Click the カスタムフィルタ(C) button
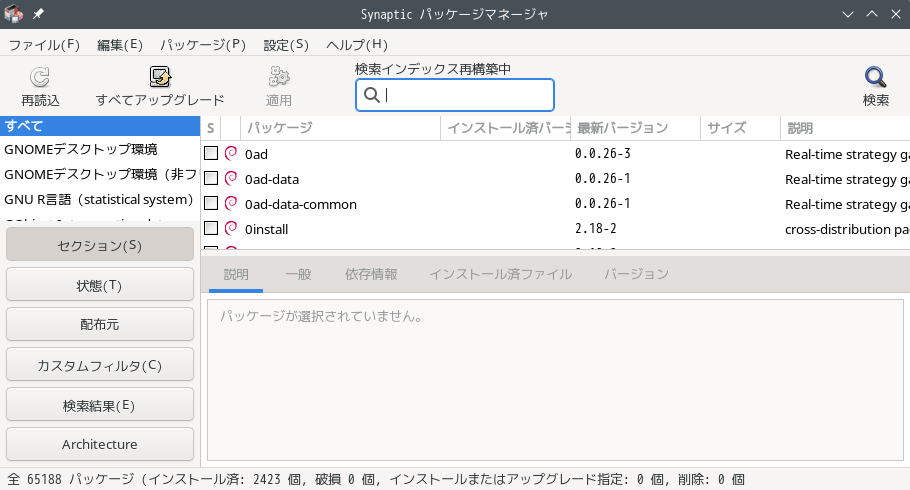 click(x=100, y=365)
